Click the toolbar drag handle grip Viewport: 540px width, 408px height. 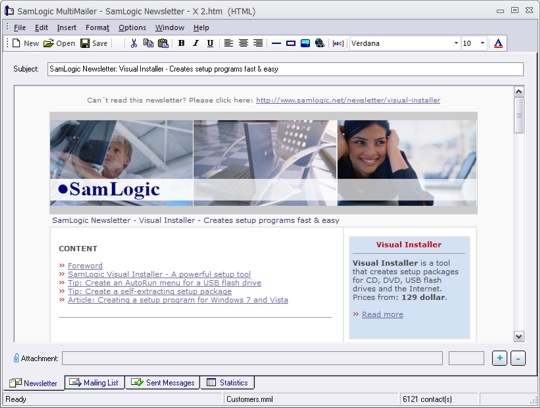(7, 43)
